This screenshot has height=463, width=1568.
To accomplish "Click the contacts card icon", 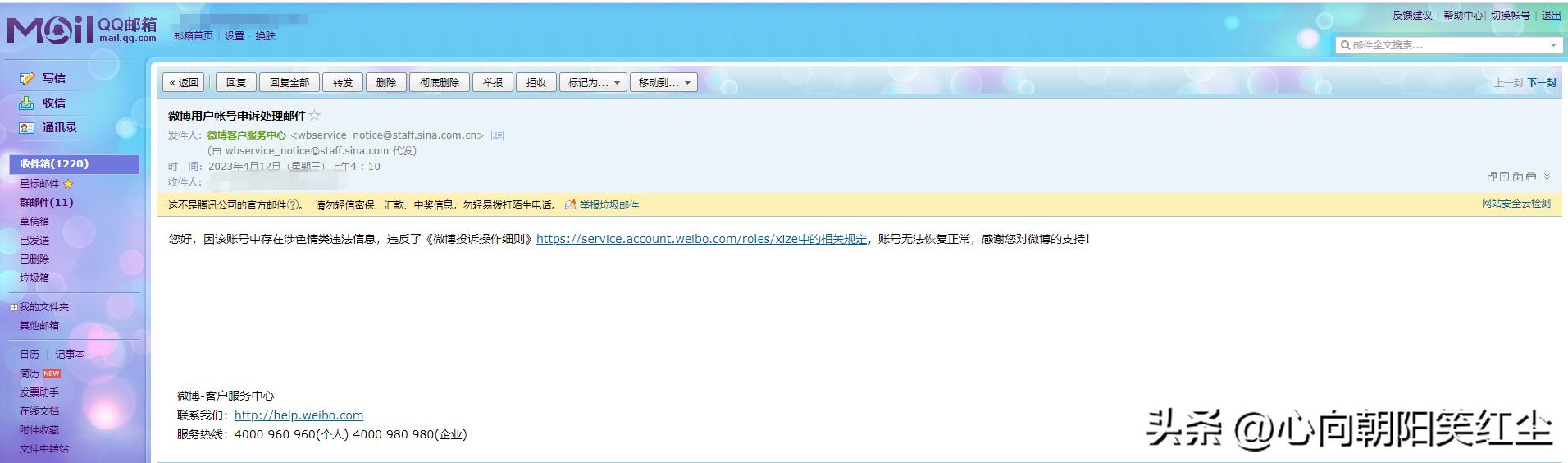I will 27,127.
